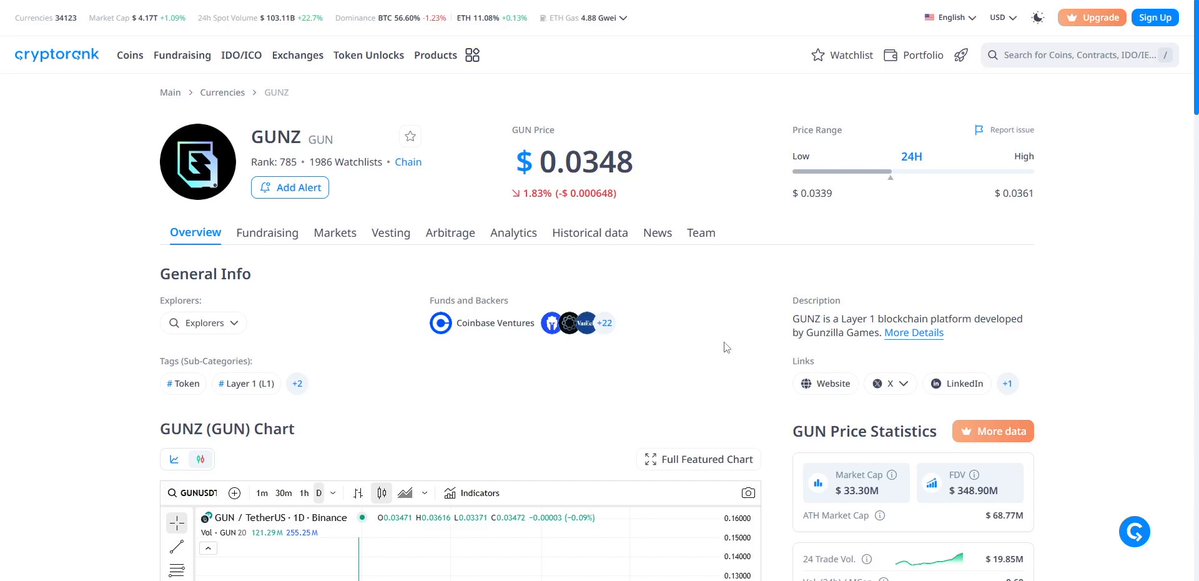Click GUNUSDT symbol search
This screenshot has width=1199, height=581.
pyautogui.click(x=194, y=493)
